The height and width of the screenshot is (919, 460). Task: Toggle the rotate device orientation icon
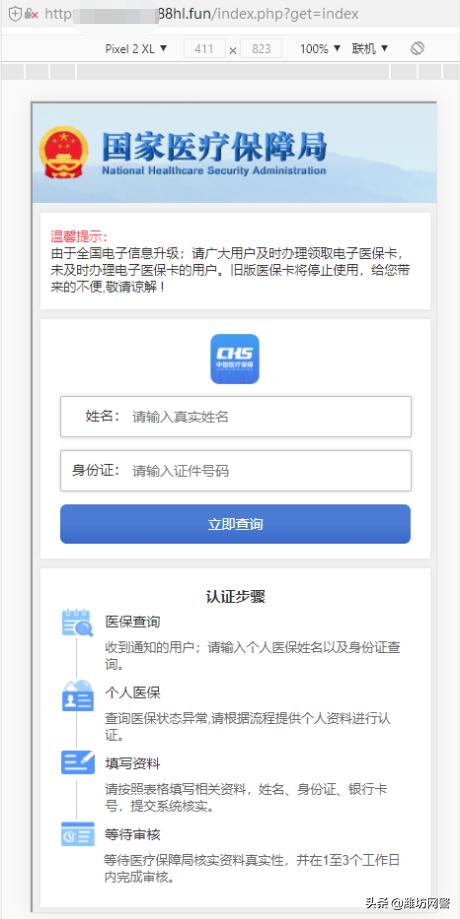(417, 49)
